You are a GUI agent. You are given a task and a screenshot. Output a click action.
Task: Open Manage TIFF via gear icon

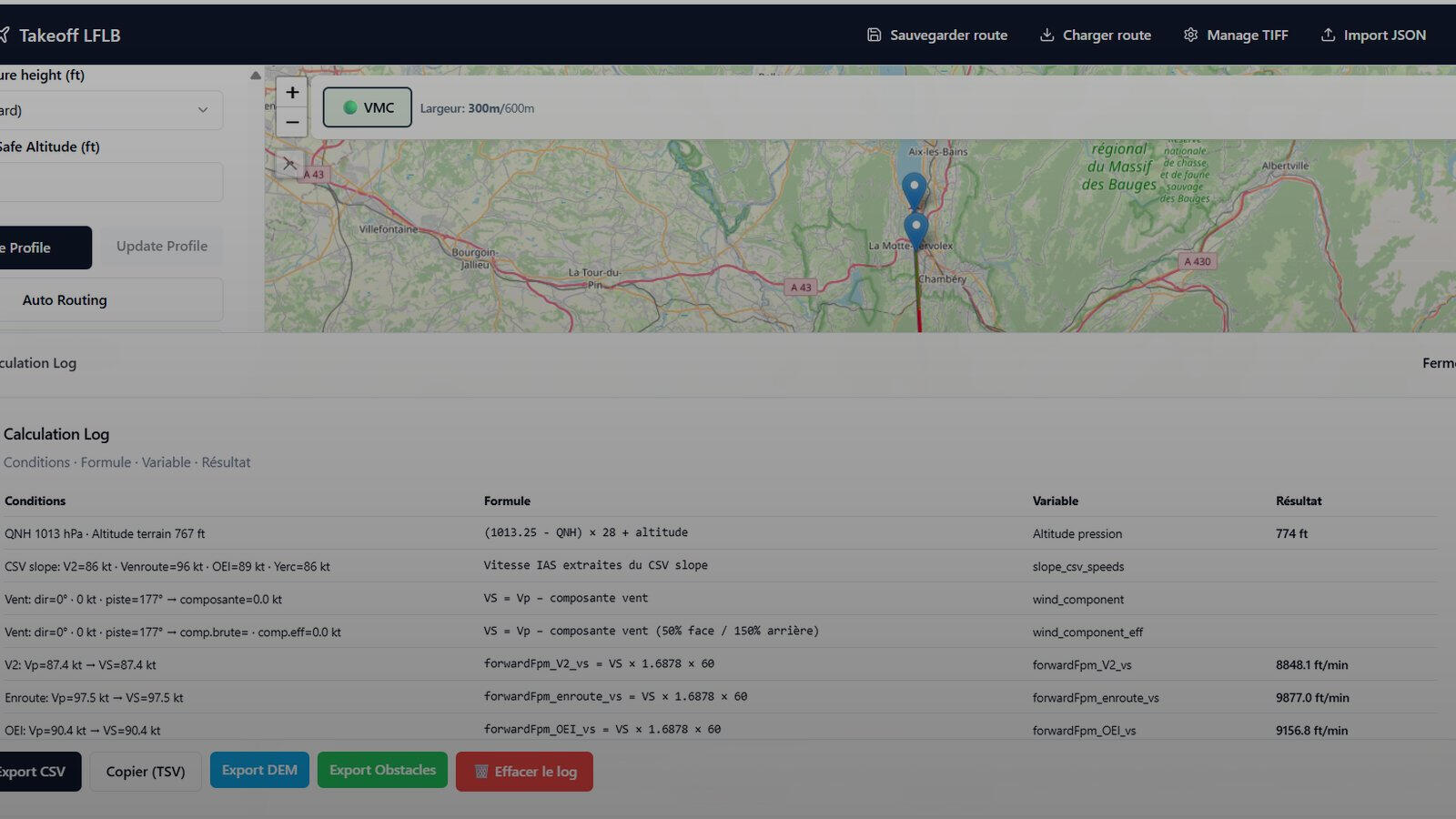1190,35
